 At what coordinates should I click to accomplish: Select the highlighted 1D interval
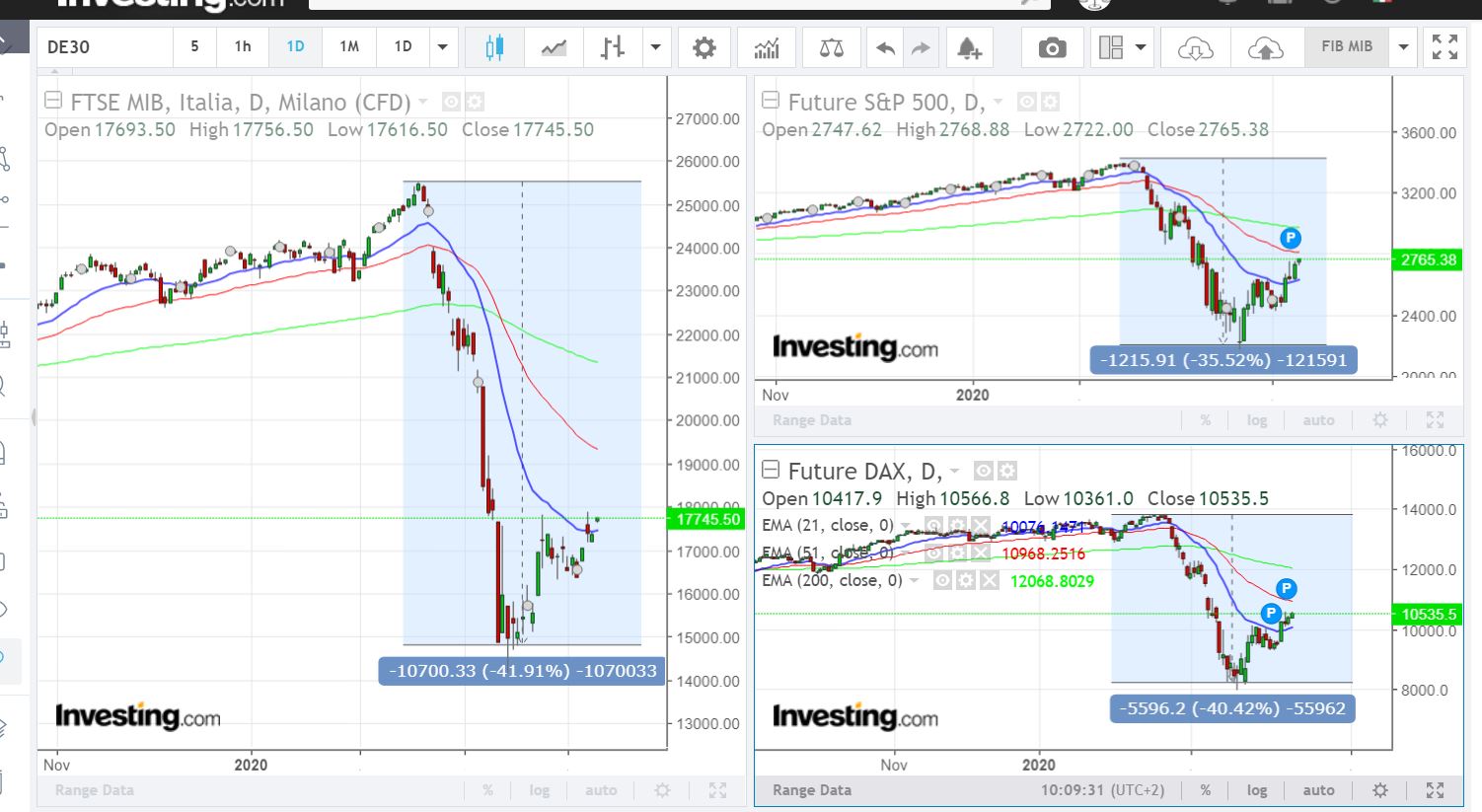point(295,46)
